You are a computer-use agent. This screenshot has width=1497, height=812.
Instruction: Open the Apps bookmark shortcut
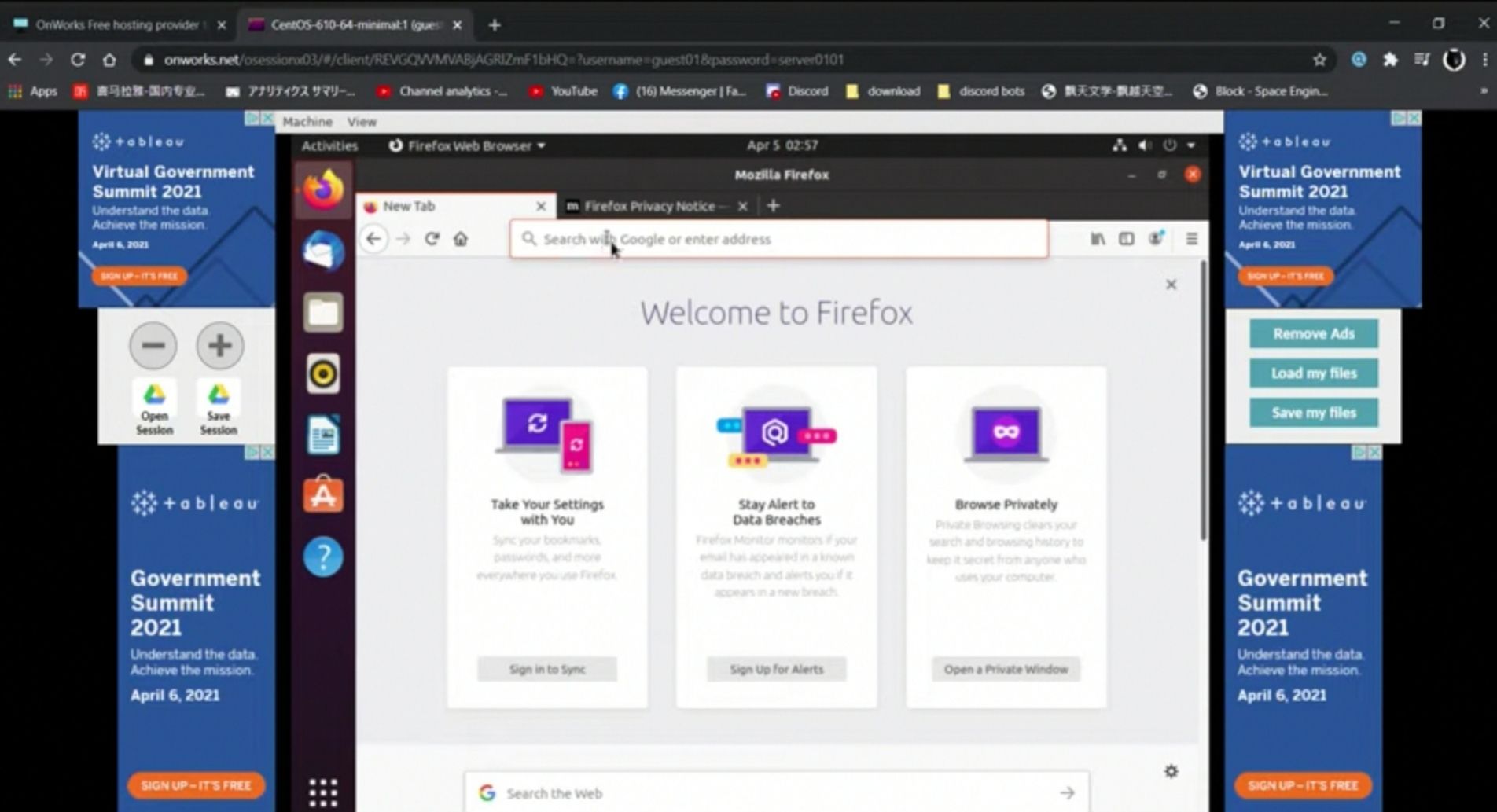coord(33,91)
